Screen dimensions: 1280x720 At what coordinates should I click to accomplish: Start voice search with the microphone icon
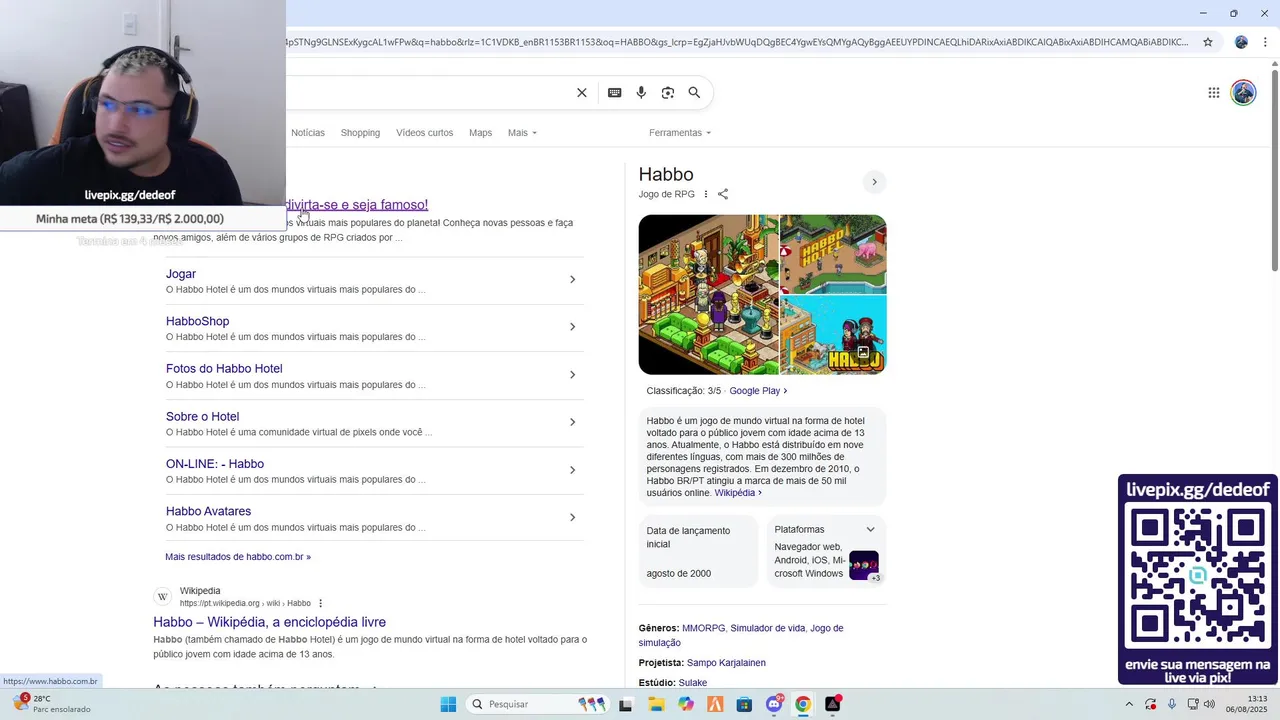(641, 93)
